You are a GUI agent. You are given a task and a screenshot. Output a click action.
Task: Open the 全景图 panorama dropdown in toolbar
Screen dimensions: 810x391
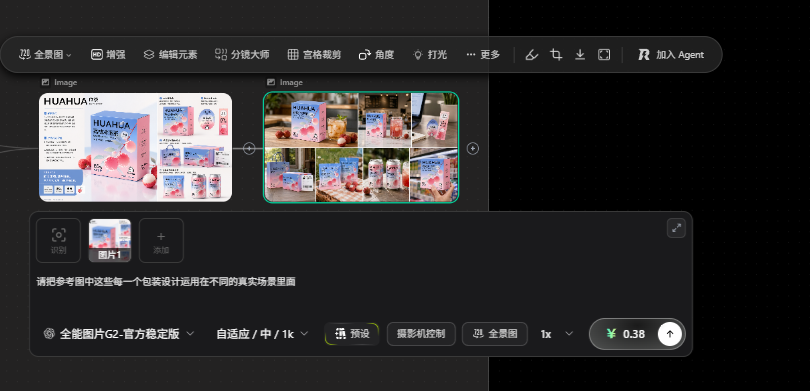click(45, 55)
